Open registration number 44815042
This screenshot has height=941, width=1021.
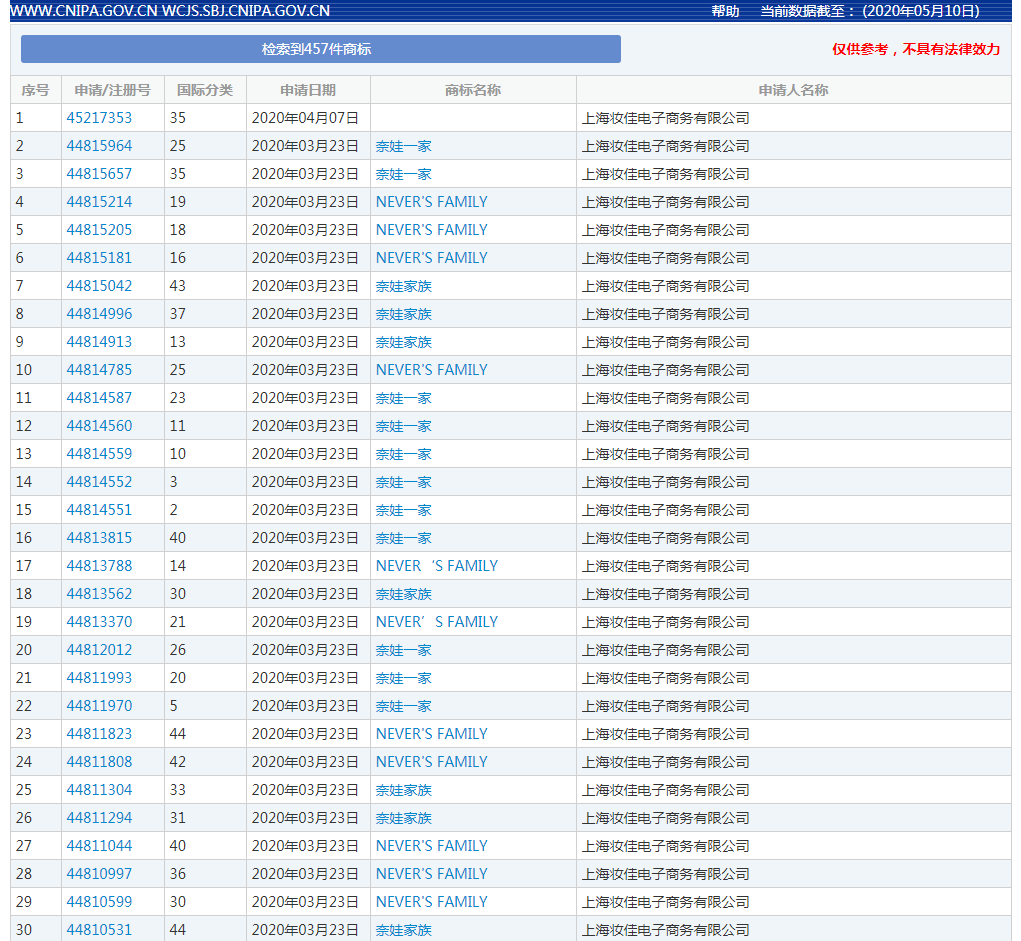pos(99,286)
